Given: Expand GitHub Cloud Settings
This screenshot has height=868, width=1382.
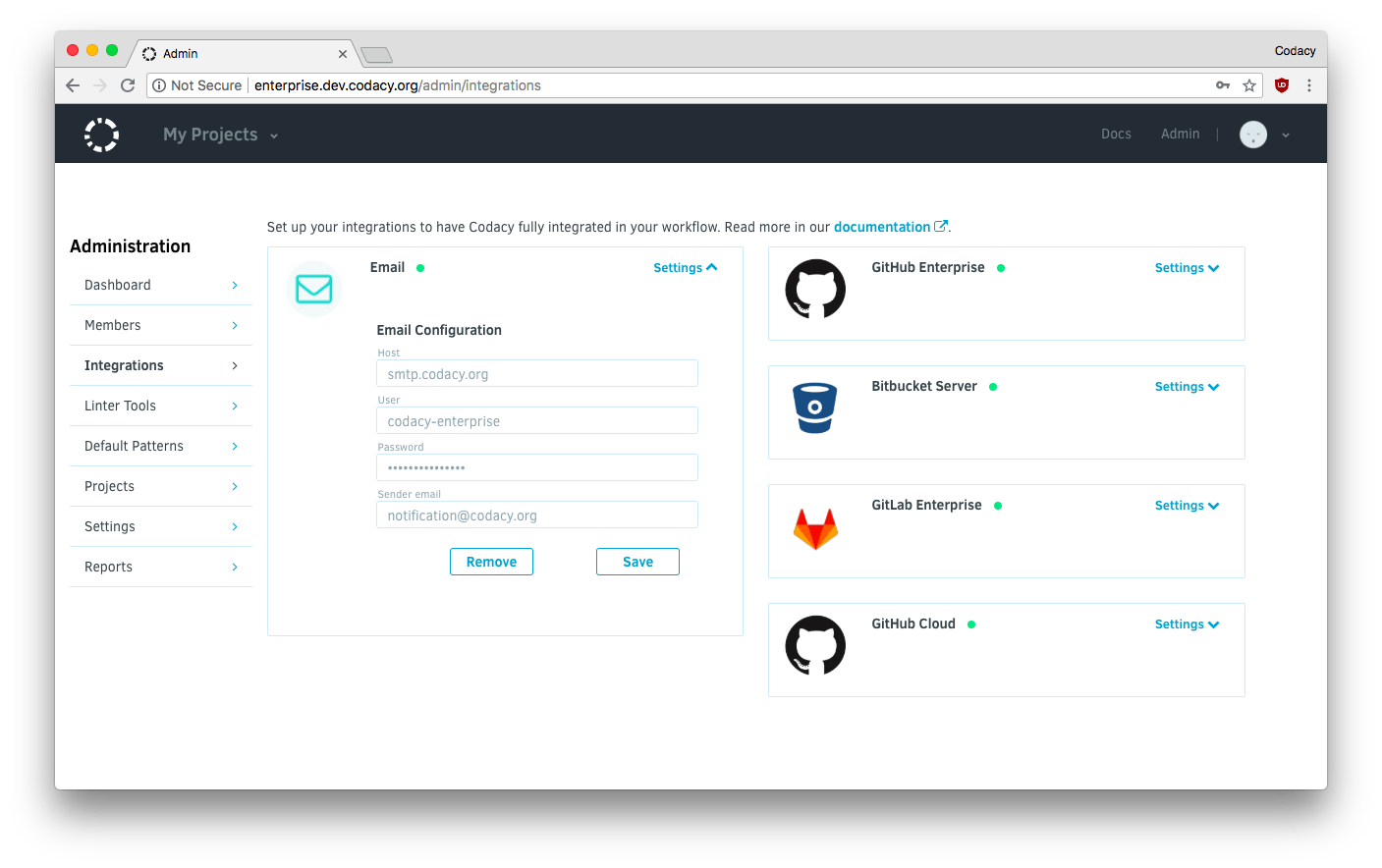Looking at the screenshot, I should point(1187,624).
